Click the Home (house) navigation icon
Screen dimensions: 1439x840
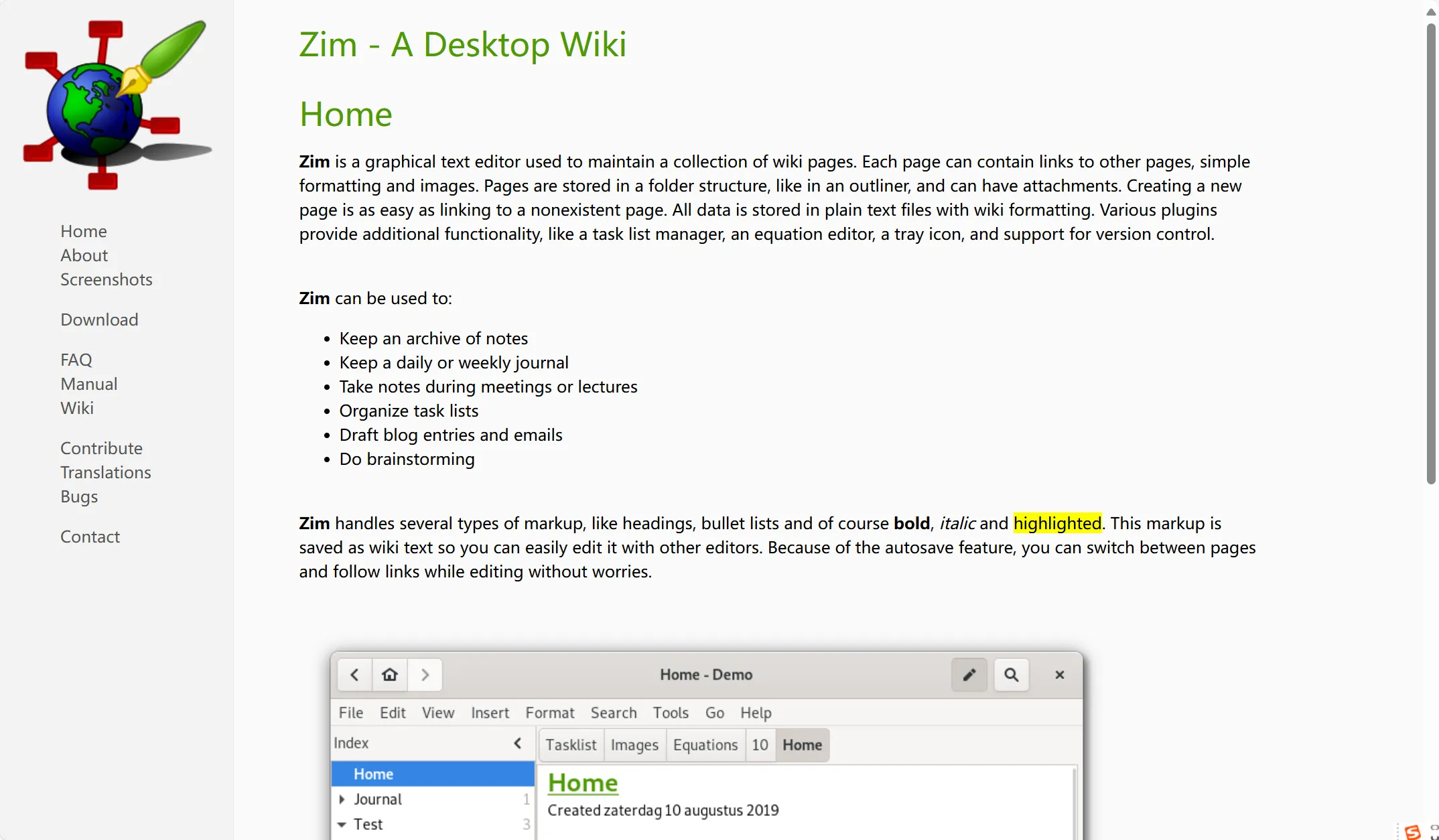[x=390, y=674]
